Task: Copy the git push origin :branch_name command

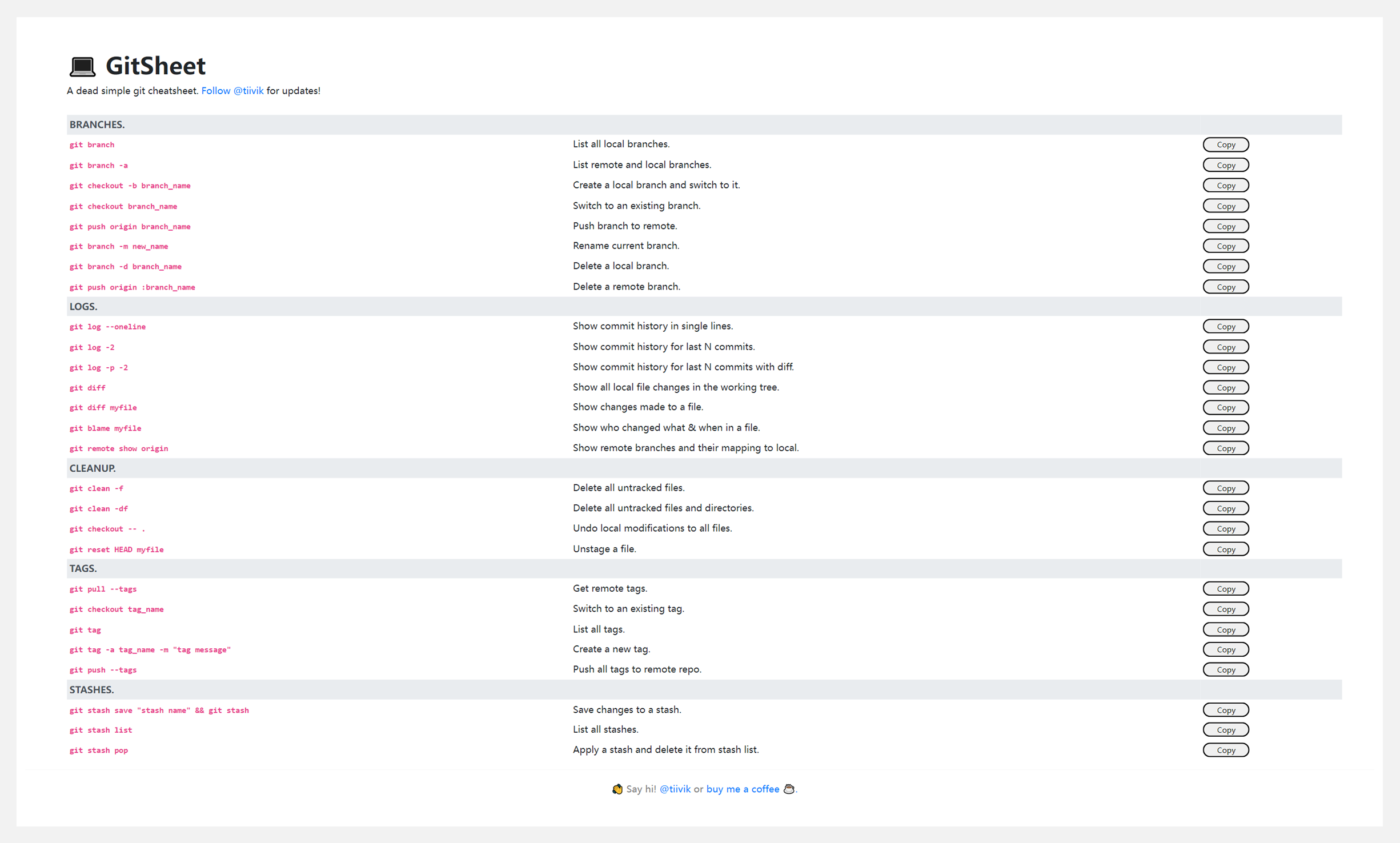Action: pos(1225,287)
